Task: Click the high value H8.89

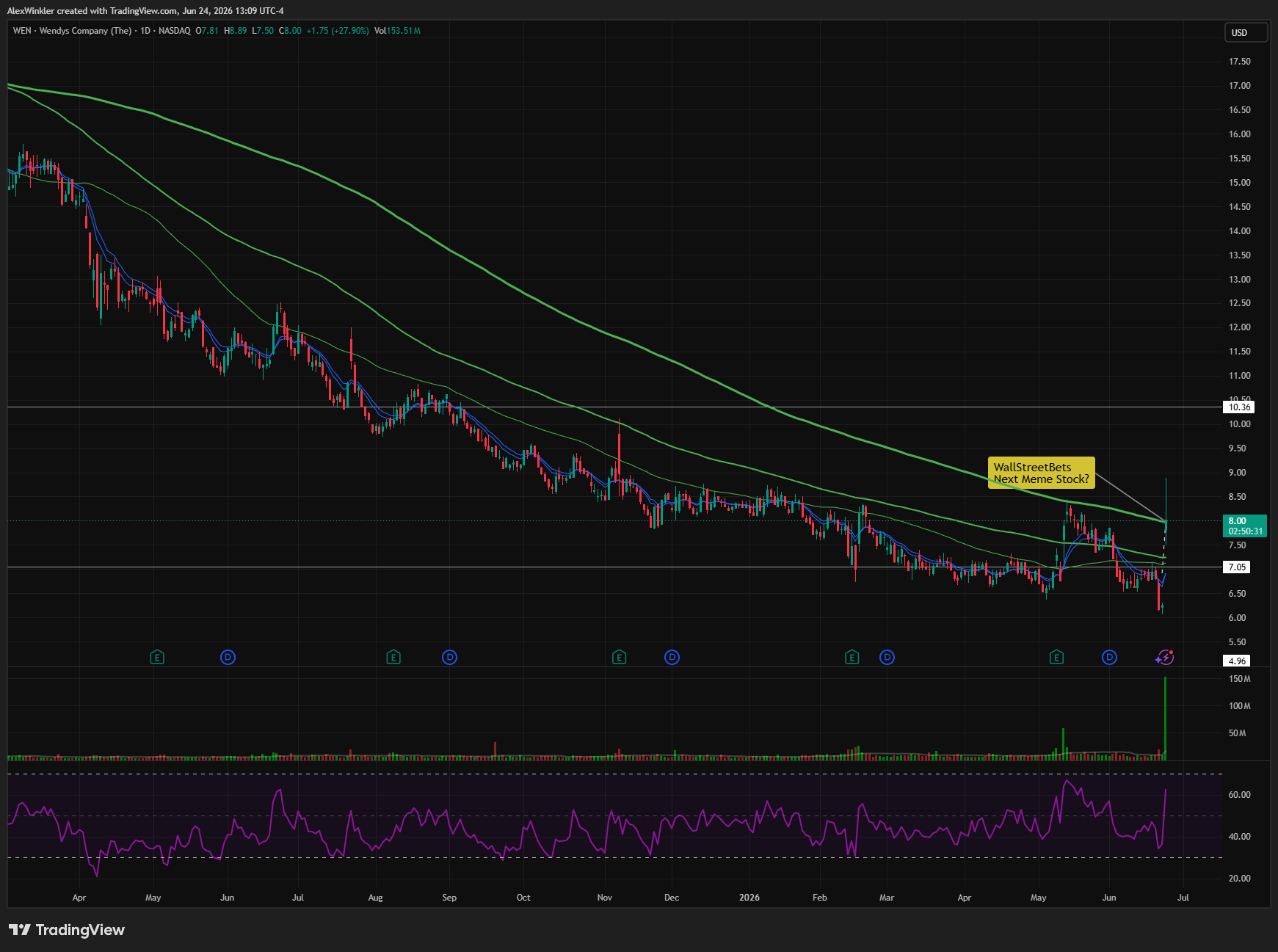Action: tap(236, 31)
